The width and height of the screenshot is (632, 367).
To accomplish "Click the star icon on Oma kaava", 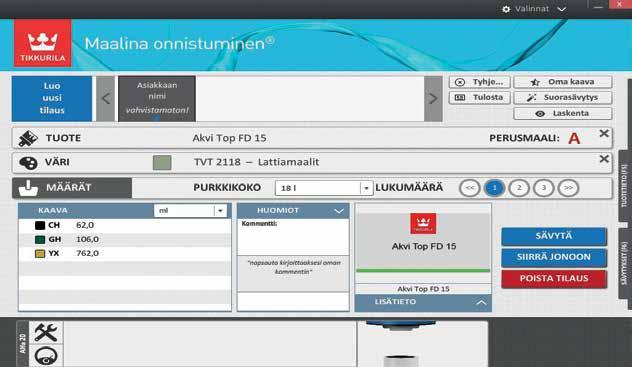I will coord(535,82).
